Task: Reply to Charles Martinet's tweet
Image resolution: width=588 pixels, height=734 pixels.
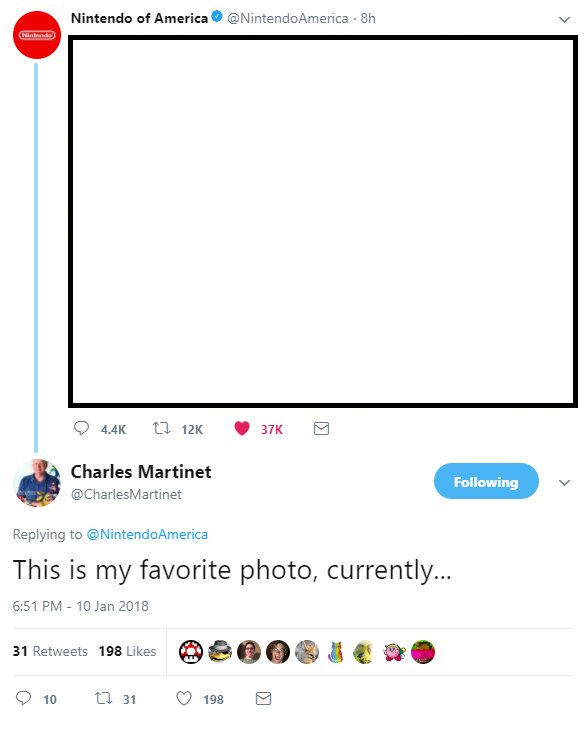Action: tap(23, 698)
